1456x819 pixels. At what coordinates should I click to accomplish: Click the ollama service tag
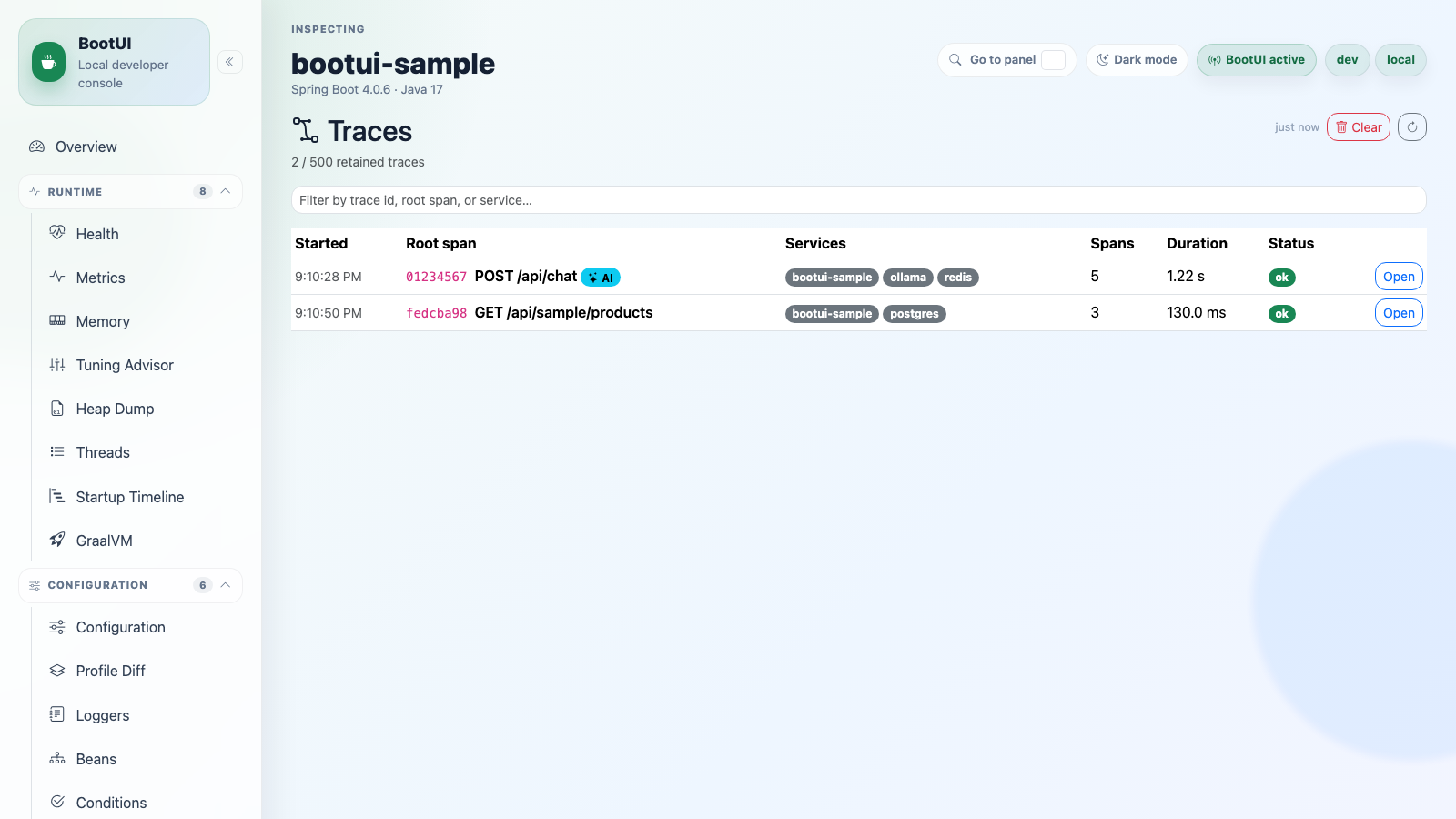[908, 278]
